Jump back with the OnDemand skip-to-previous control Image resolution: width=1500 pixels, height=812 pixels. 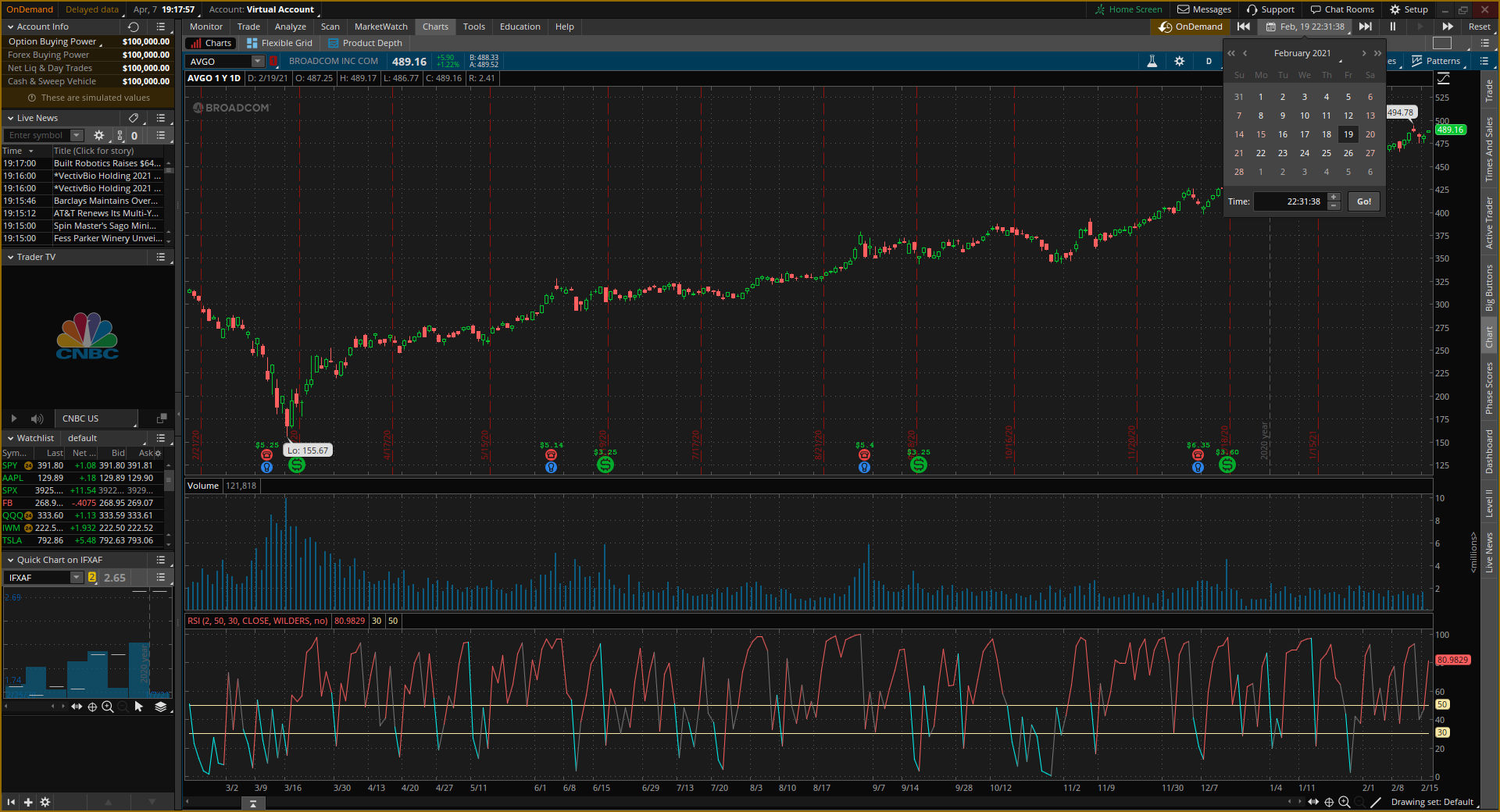tap(1244, 27)
